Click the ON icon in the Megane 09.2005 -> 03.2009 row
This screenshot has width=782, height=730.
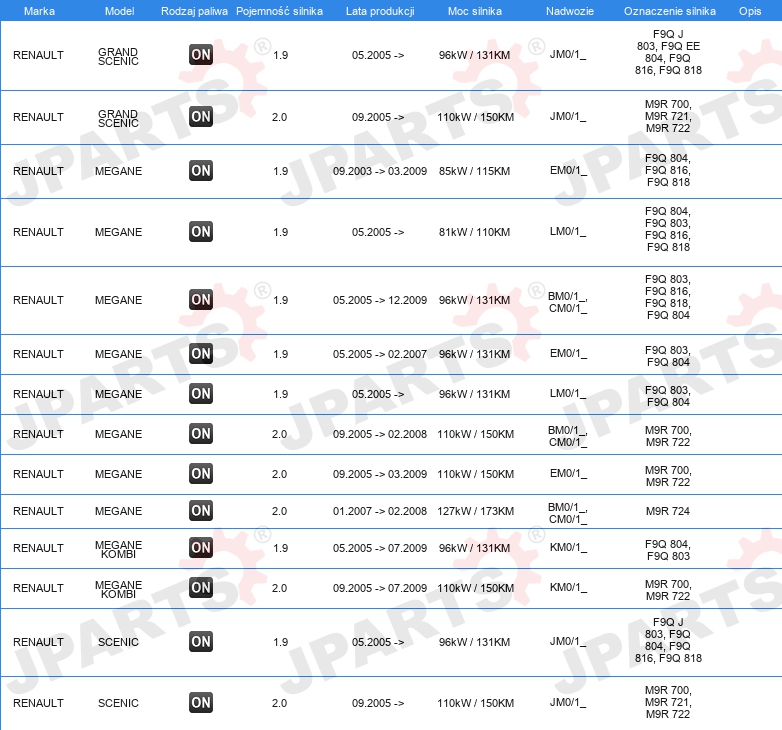click(x=201, y=474)
